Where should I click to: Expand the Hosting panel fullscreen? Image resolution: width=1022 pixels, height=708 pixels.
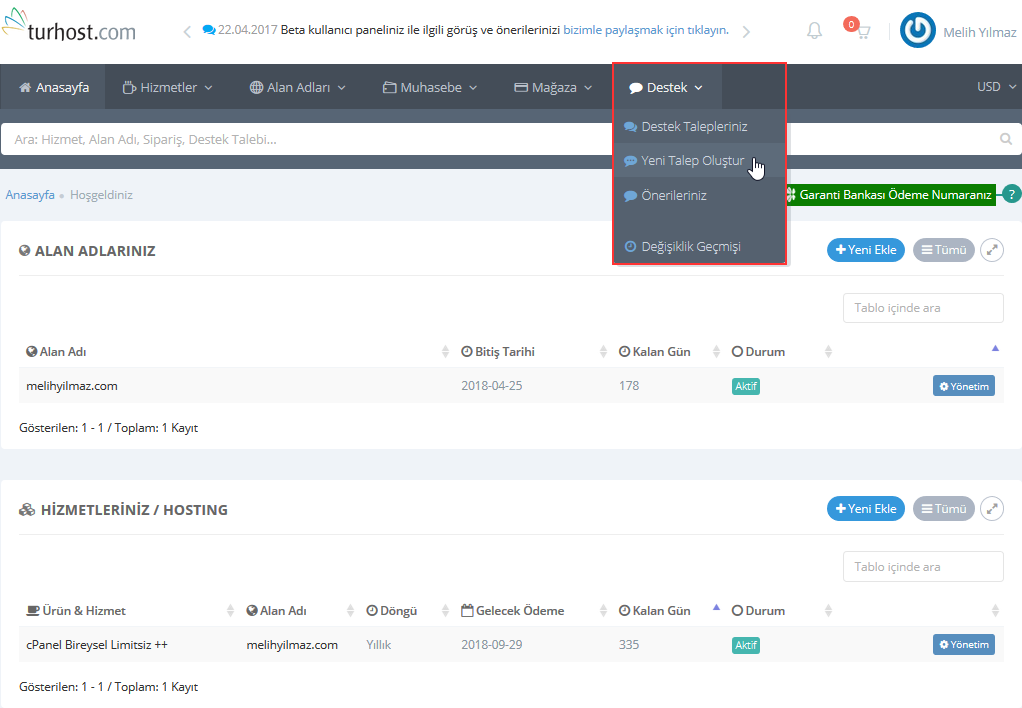point(991,509)
